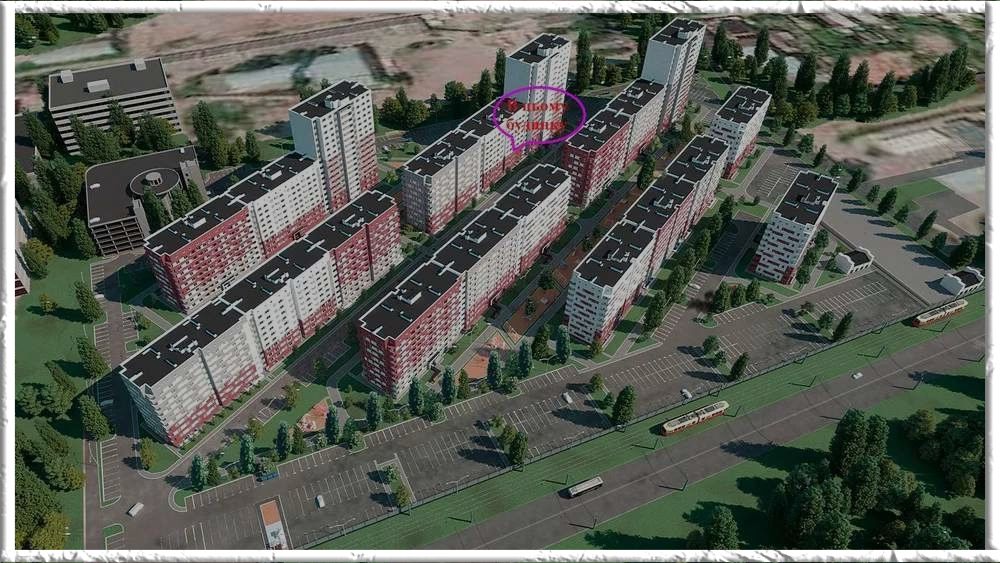Click the orange sports court at the bottom
1000x563 pixels.
tap(272, 523)
